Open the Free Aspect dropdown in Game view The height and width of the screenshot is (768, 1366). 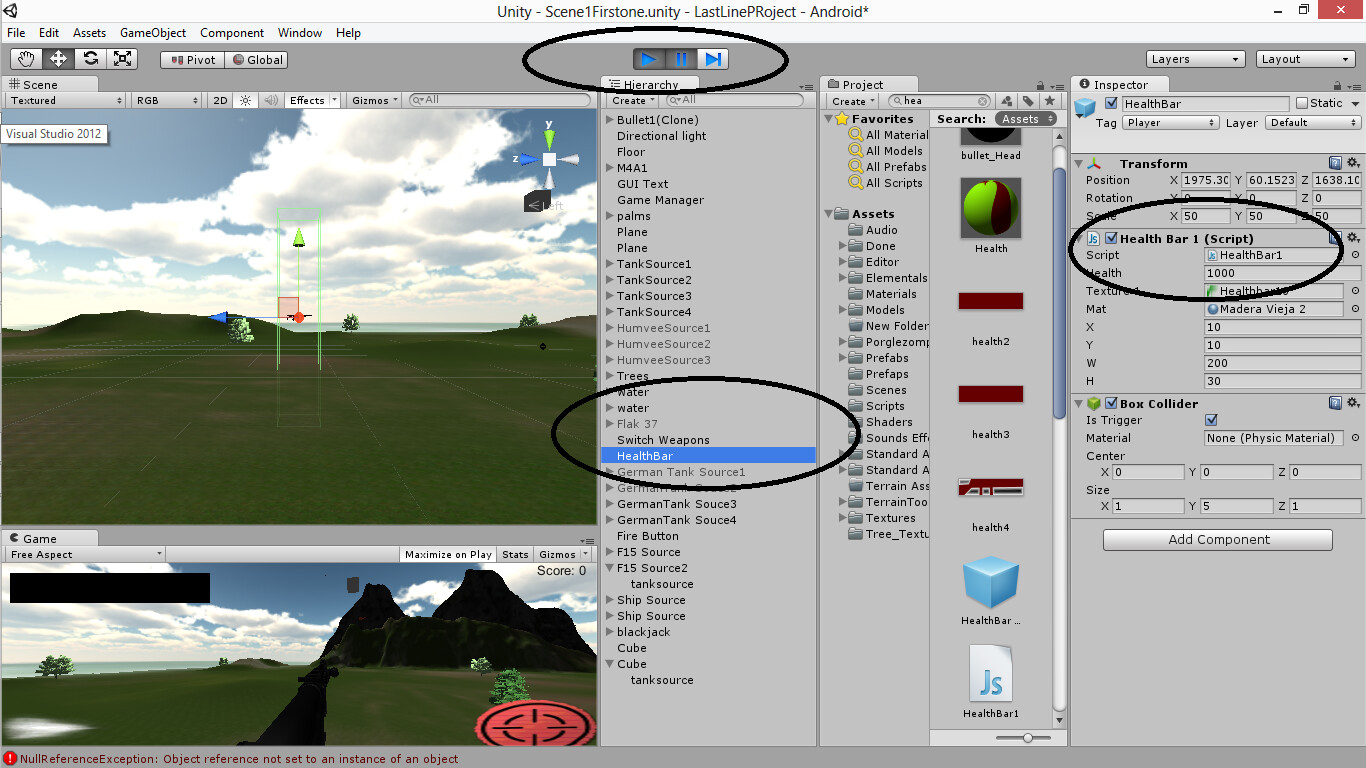tap(83, 553)
